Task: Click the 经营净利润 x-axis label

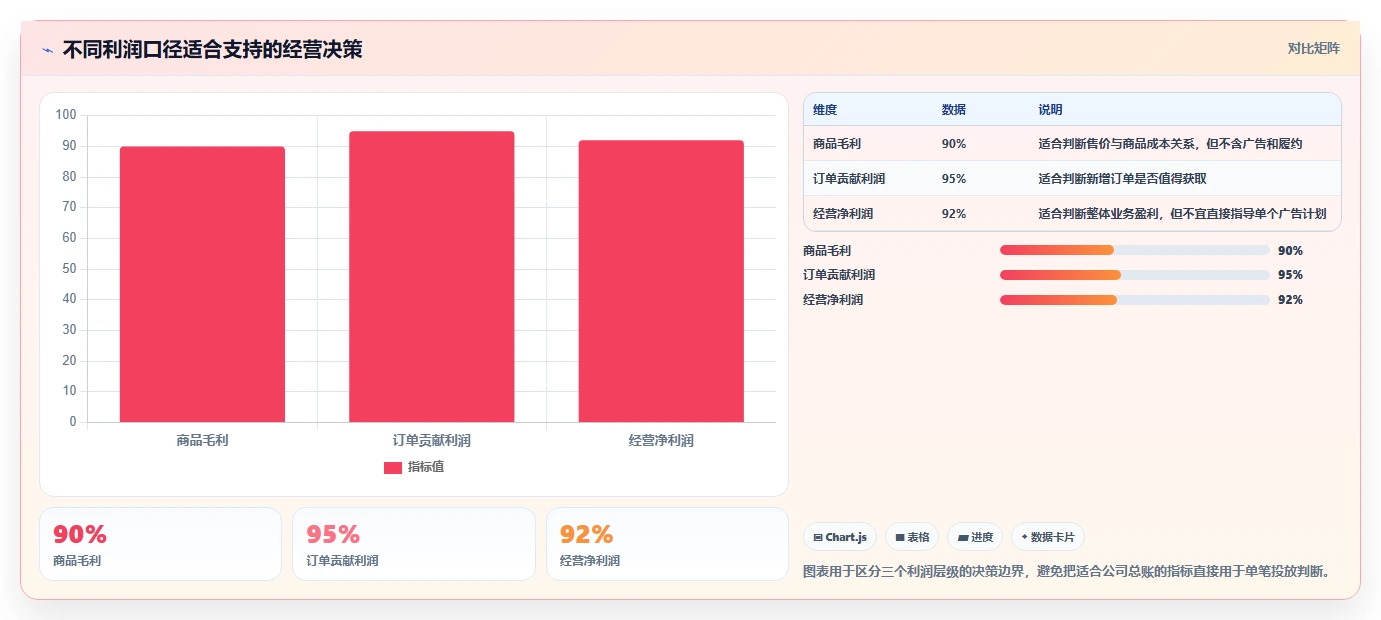Action: [x=661, y=440]
